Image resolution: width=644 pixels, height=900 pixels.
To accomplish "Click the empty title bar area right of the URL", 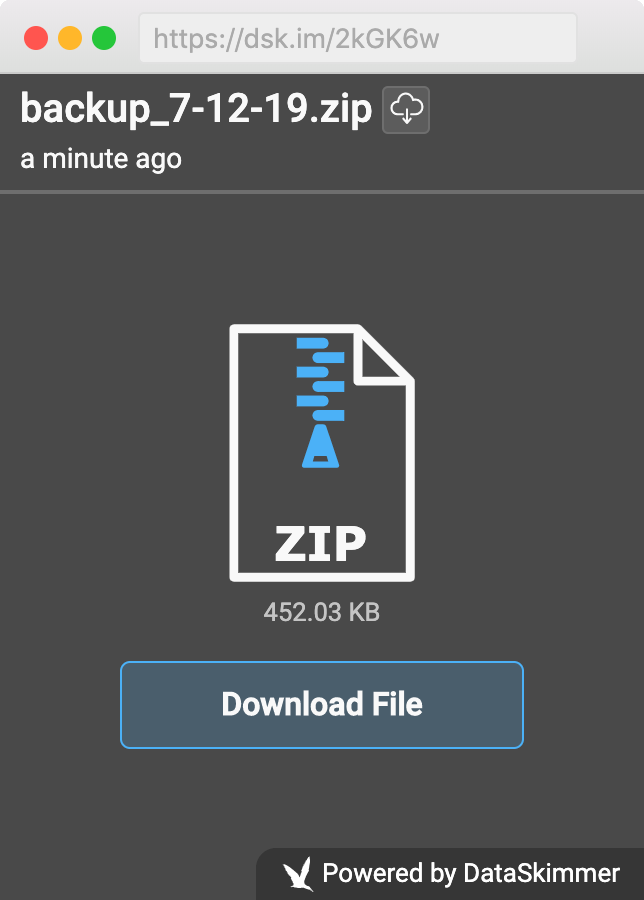I will [610, 38].
